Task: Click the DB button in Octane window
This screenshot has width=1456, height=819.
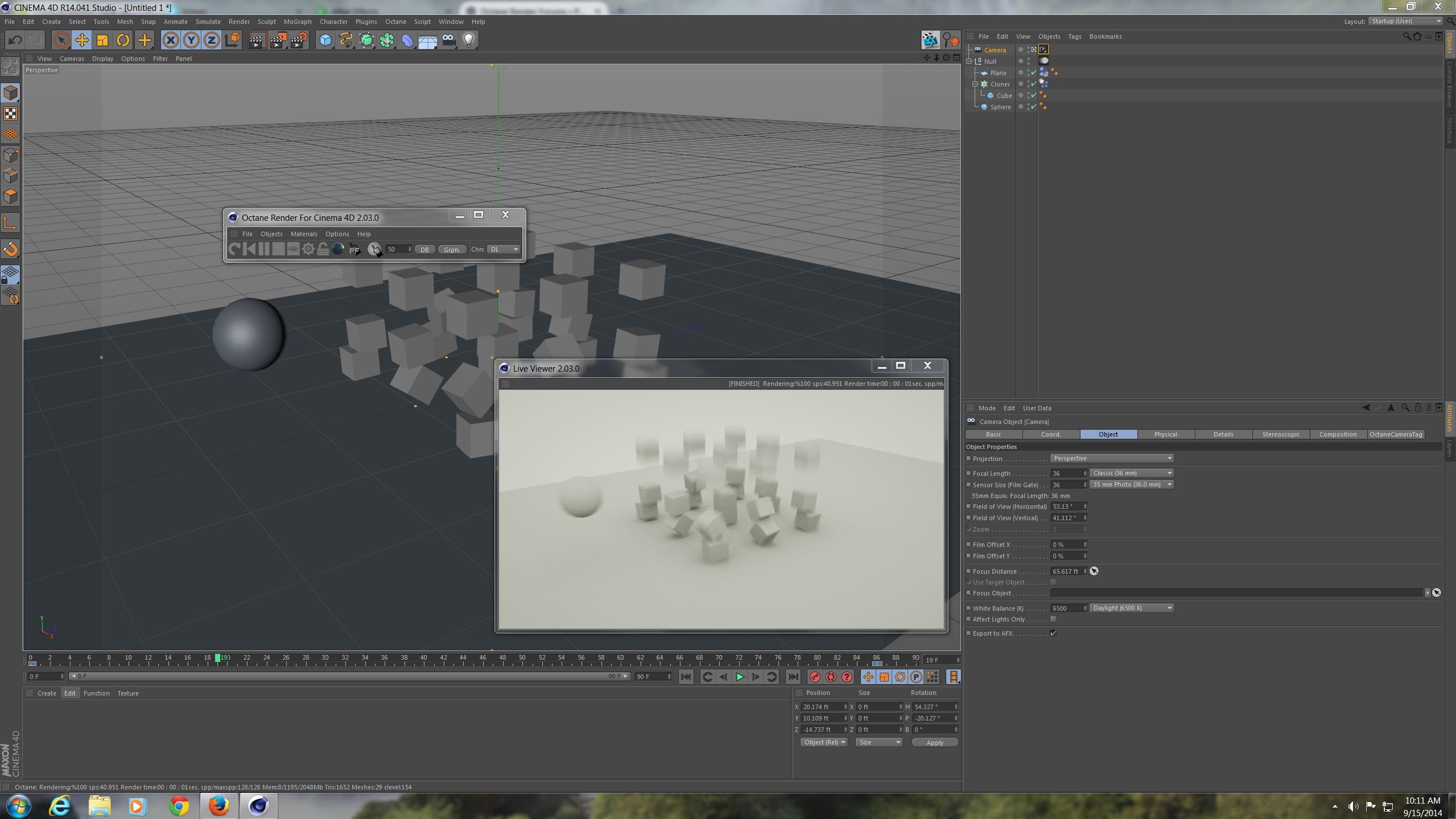Action: pyautogui.click(x=424, y=250)
